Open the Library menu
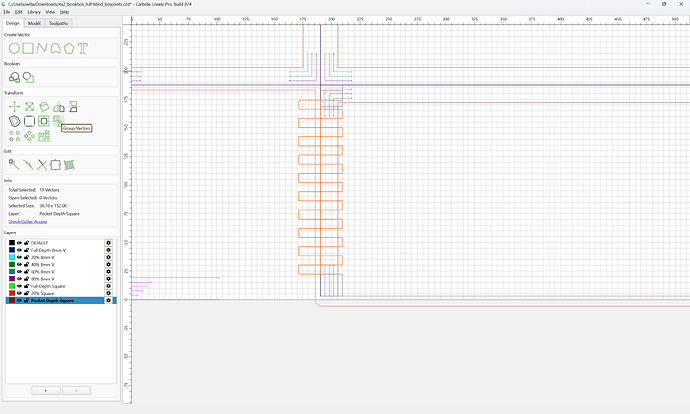 [34, 12]
